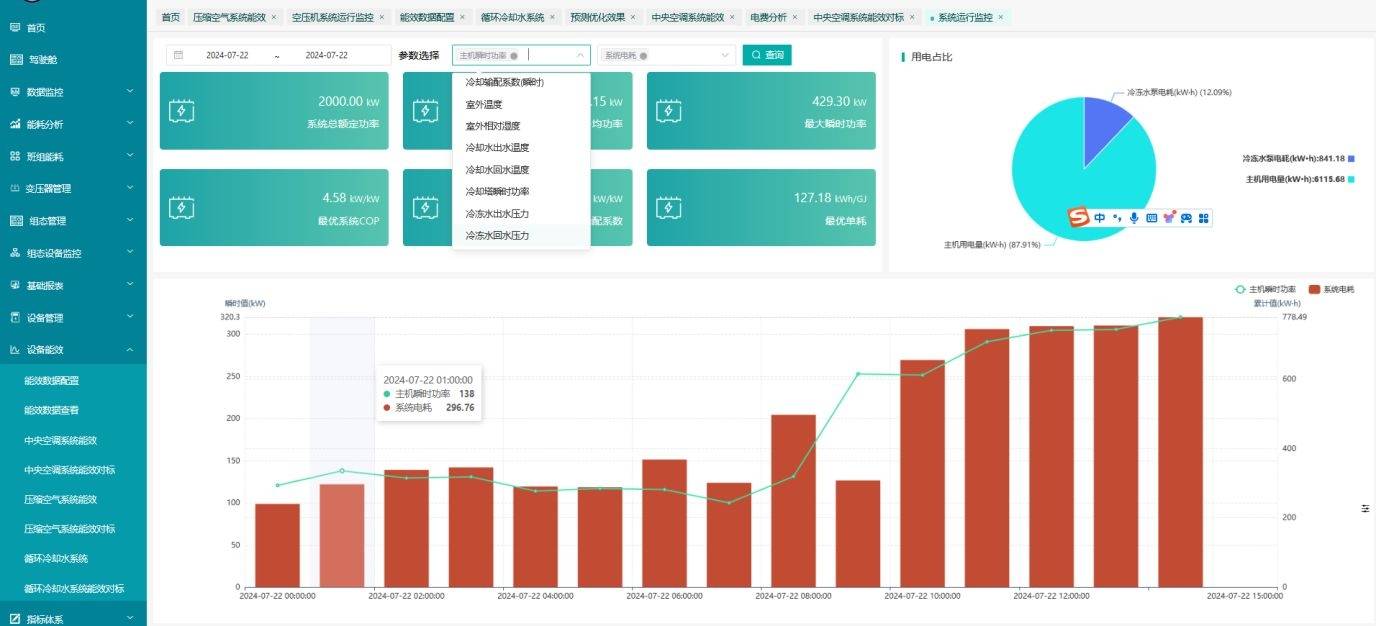Open 中央空调系统能效 in the sidebar
This screenshot has height=626, width=1376.
click(60, 440)
